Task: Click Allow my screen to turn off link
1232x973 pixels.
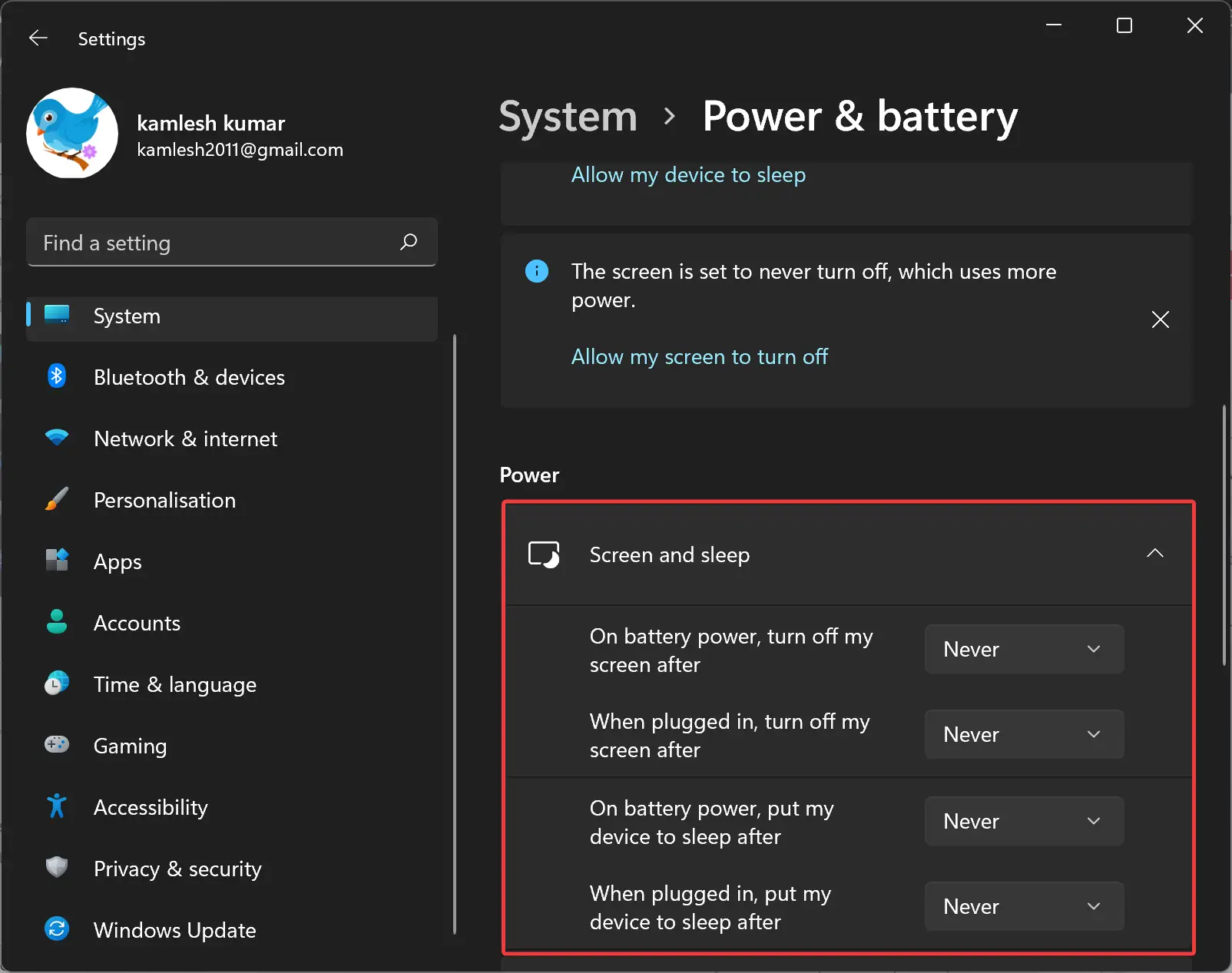Action: pyautogui.click(x=700, y=357)
